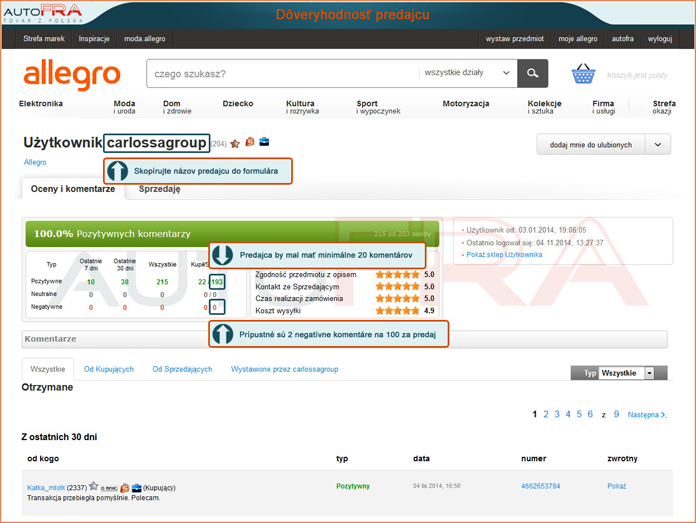Open the Typ 'Wszystkie' filter dropdown
Screen dimensions: 696x523
pos(626,373)
